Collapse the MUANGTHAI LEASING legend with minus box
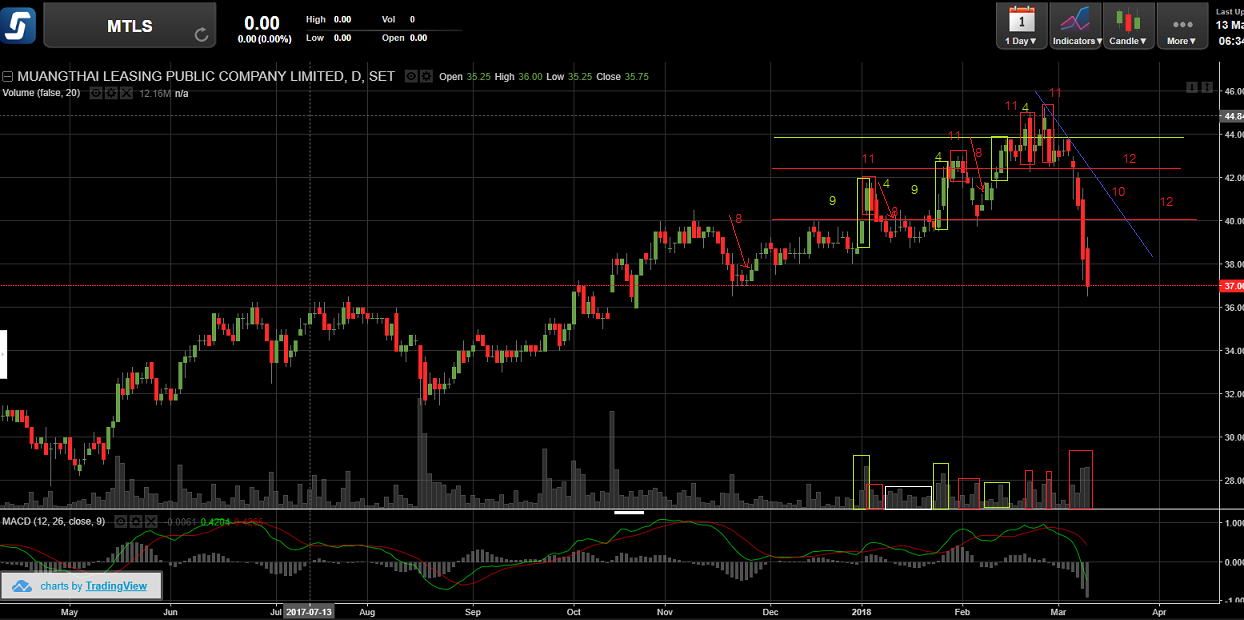The image size is (1244, 620). [7, 76]
